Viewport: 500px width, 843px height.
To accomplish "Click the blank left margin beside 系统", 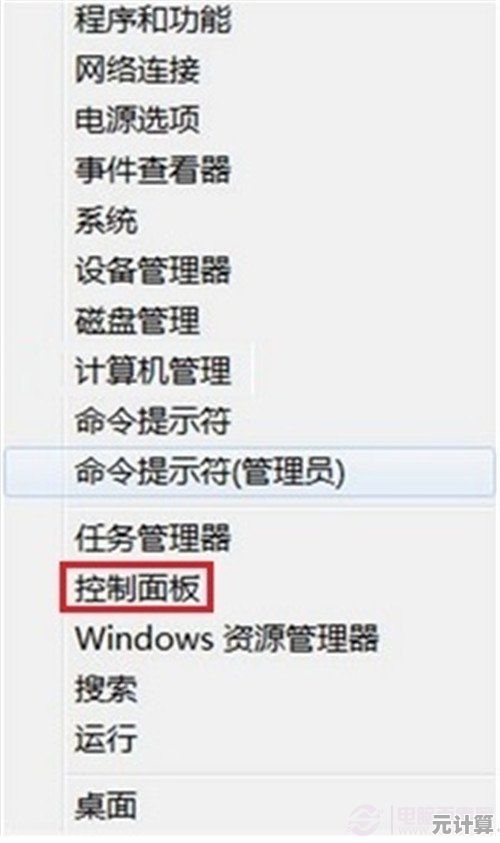I will (33, 220).
